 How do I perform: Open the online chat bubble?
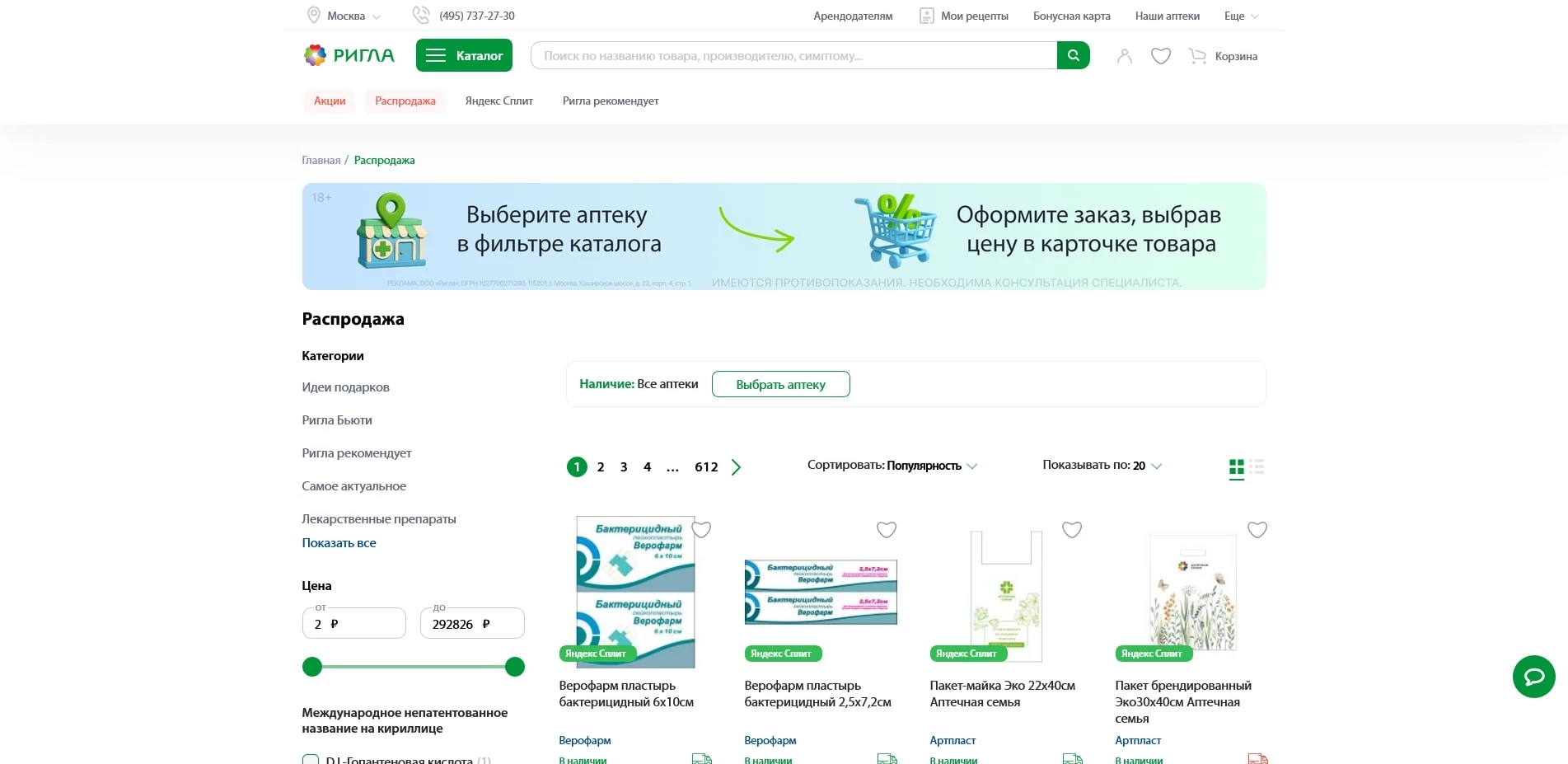[1533, 677]
